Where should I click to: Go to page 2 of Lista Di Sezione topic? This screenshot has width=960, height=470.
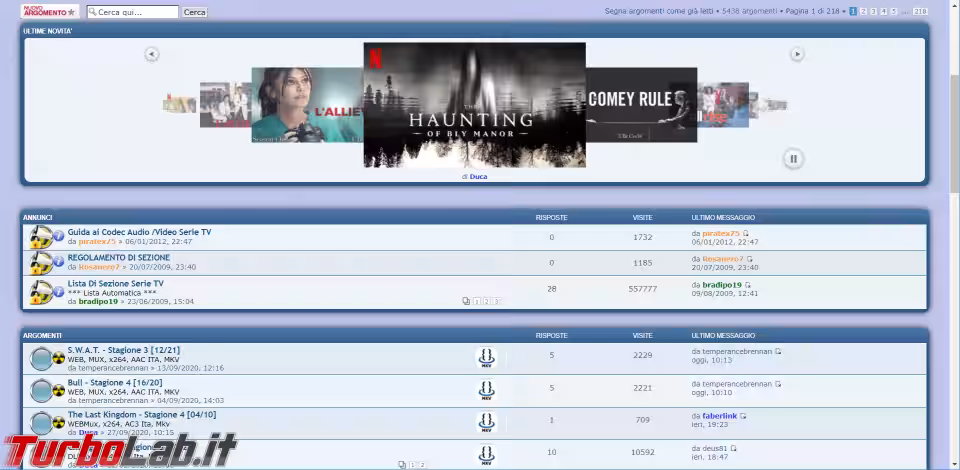pyautogui.click(x=487, y=301)
